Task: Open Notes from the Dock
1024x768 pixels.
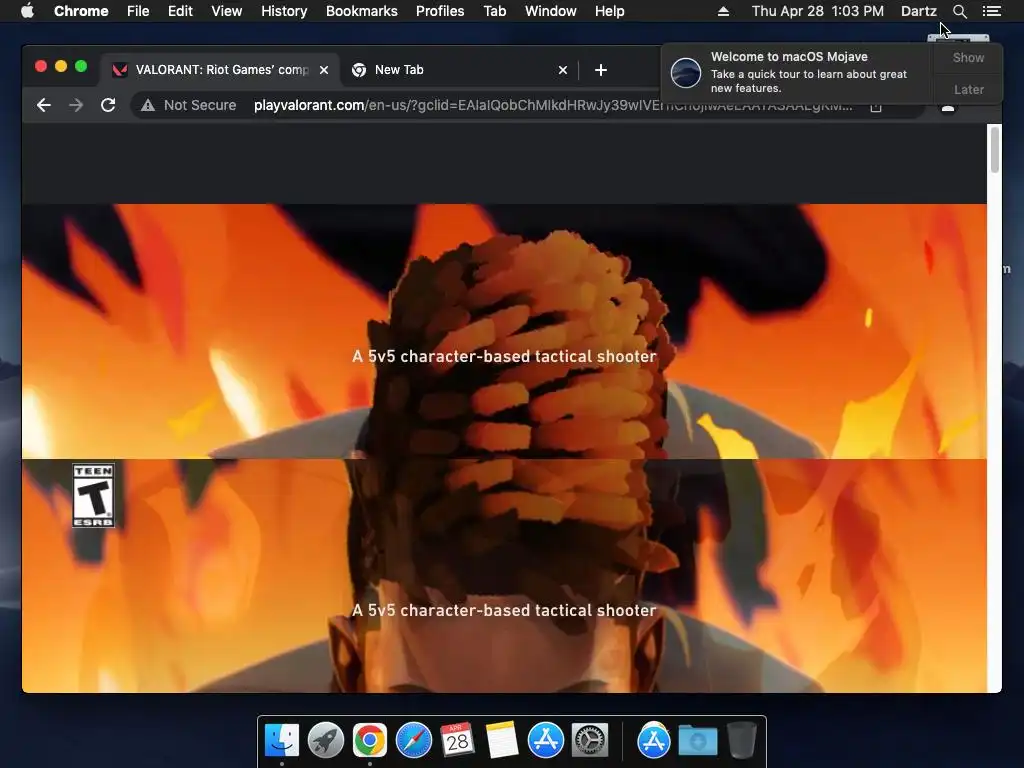Action: click(x=502, y=740)
